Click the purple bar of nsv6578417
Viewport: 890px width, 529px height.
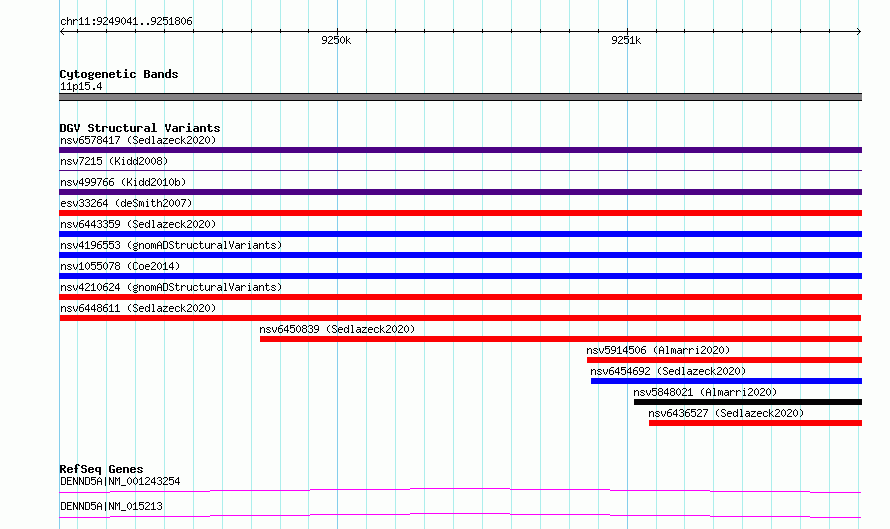click(x=460, y=150)
